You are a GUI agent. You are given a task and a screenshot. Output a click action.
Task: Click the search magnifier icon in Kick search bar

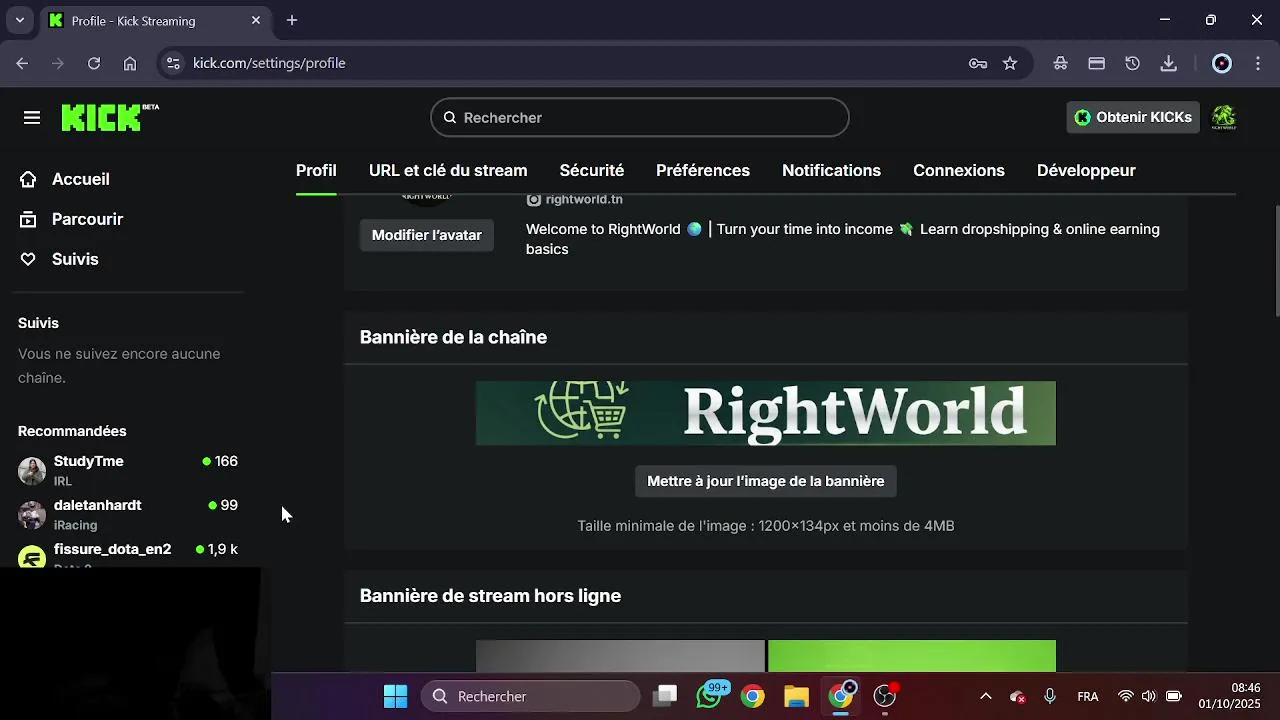click(450, 117)
